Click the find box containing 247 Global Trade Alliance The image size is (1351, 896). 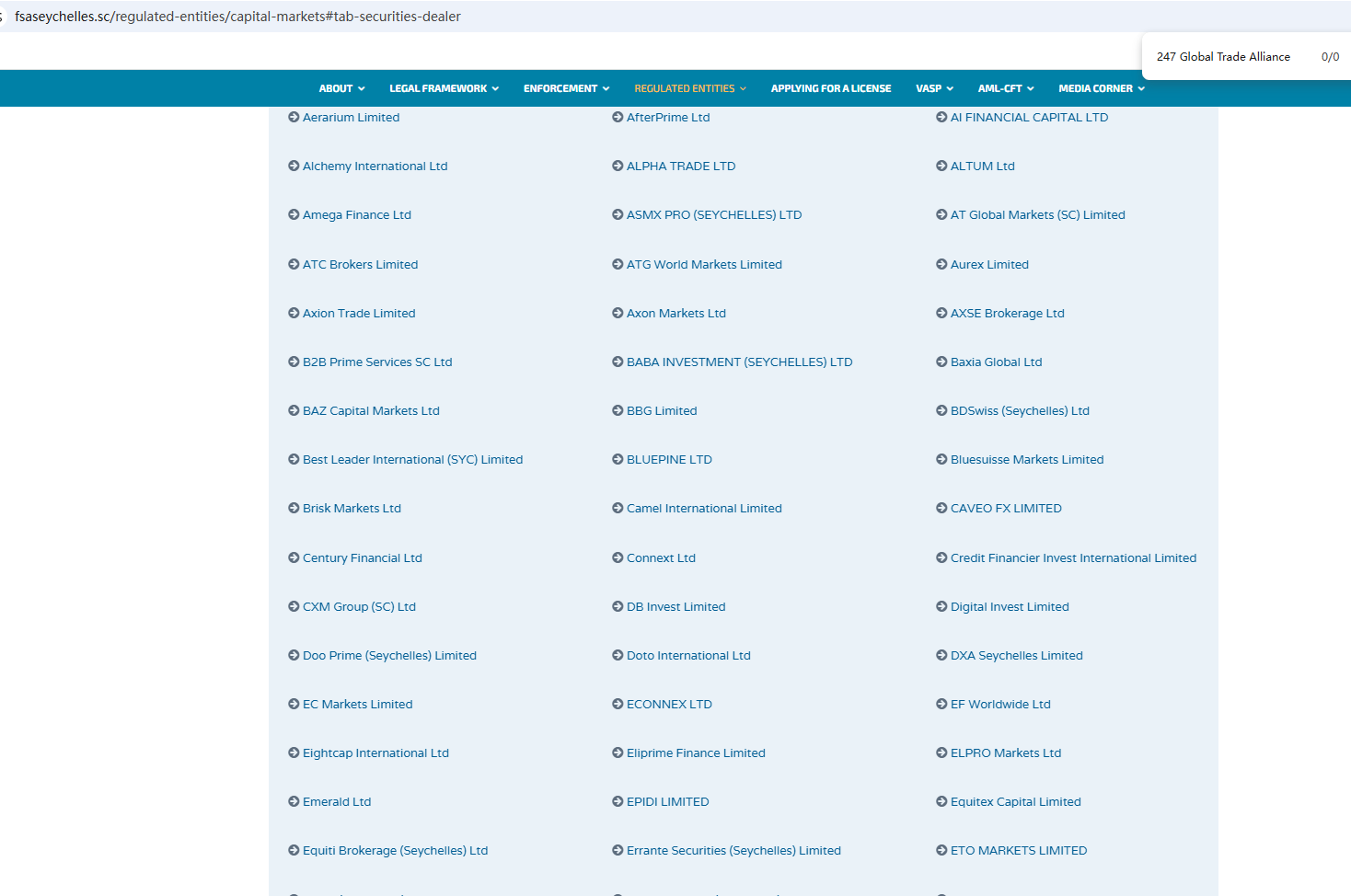[1223, 56]
